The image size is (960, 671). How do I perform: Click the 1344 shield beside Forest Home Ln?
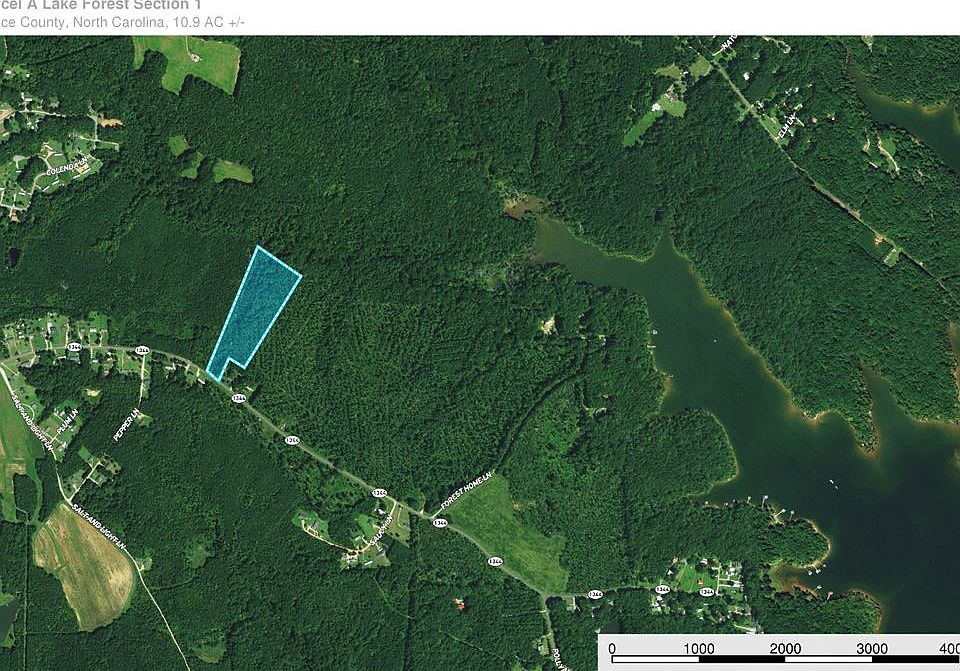(x=440, y=523)
